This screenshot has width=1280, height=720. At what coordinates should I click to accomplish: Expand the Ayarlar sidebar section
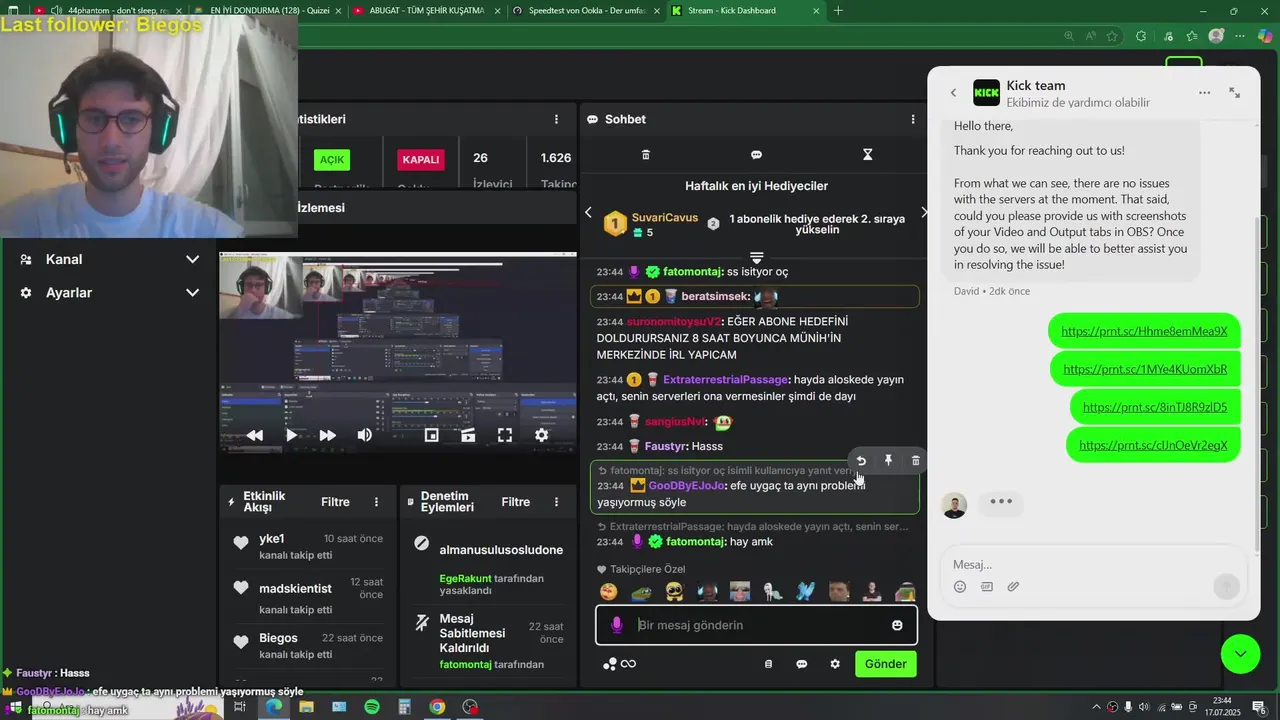pos(110,293)
